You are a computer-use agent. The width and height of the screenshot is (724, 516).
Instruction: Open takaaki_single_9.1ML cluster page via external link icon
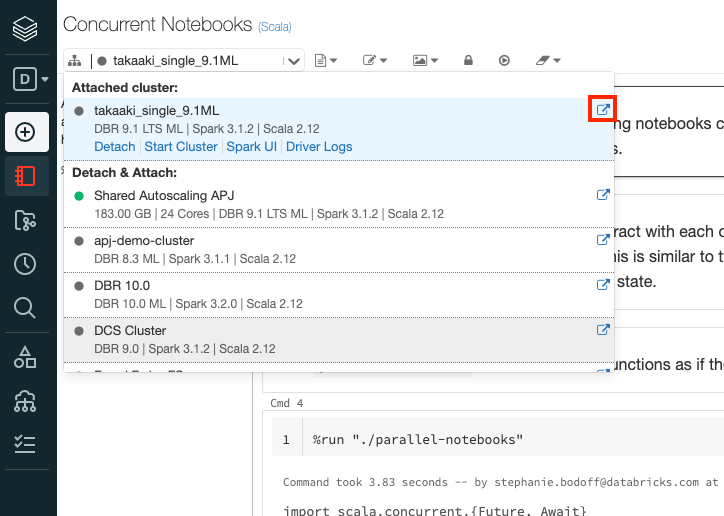point(603,109)
